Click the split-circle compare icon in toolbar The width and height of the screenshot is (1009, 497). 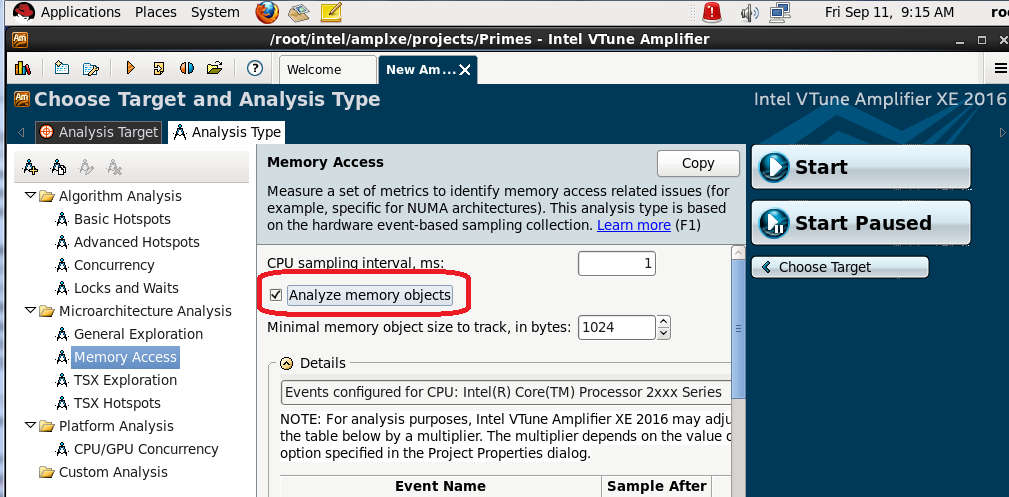point(186,69)
